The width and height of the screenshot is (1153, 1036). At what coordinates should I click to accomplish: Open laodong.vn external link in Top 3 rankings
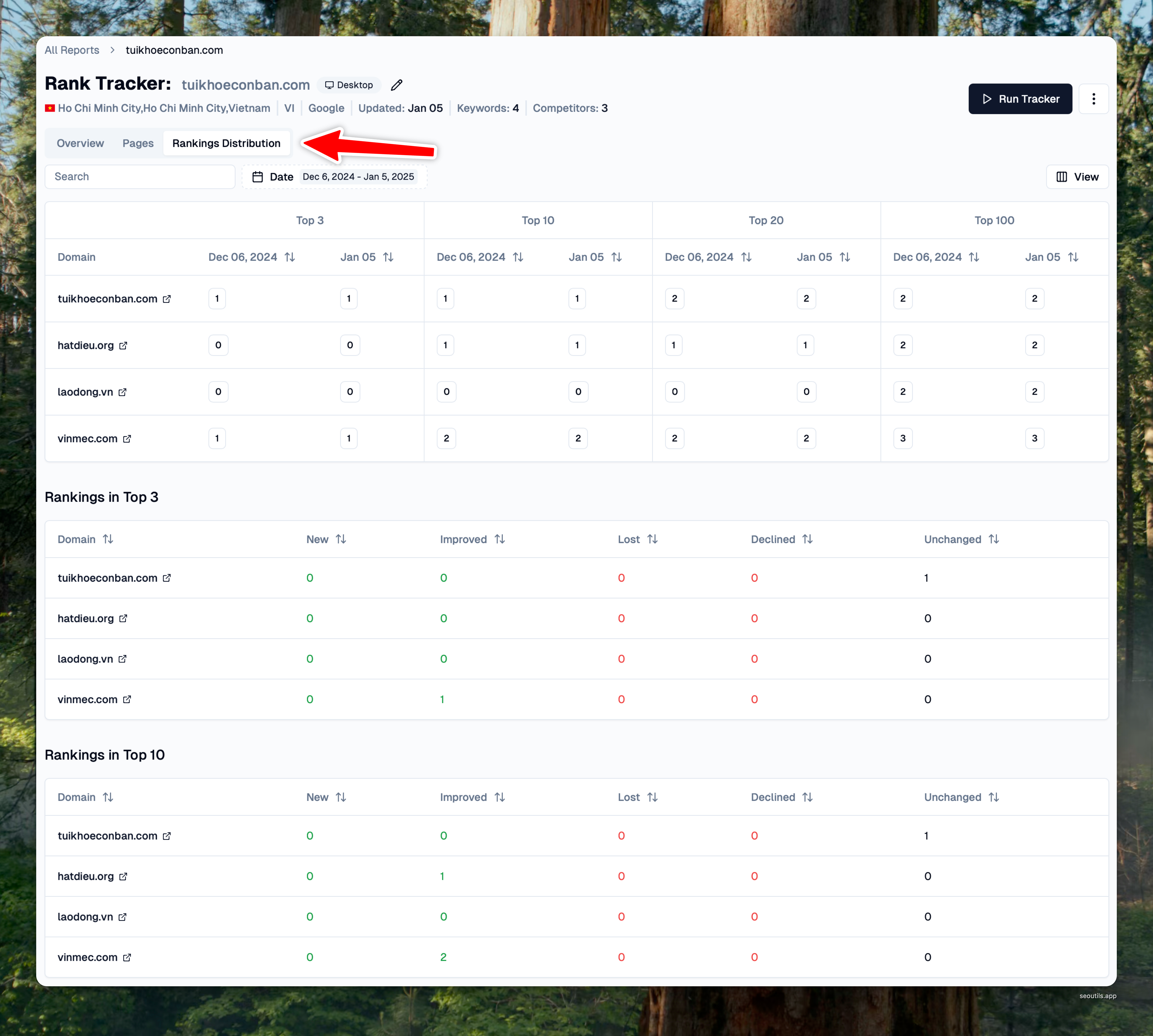point(122,659)
